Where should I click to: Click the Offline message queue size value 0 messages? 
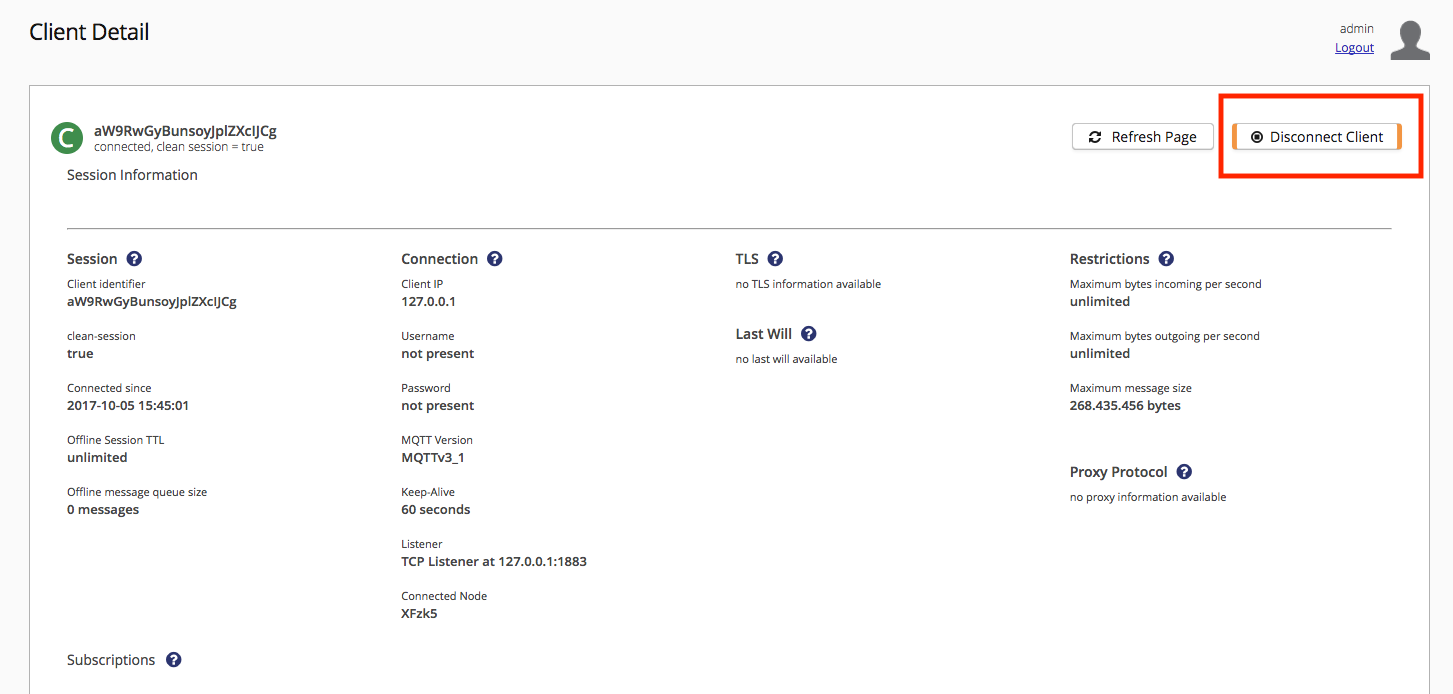[x=103, y=510]
